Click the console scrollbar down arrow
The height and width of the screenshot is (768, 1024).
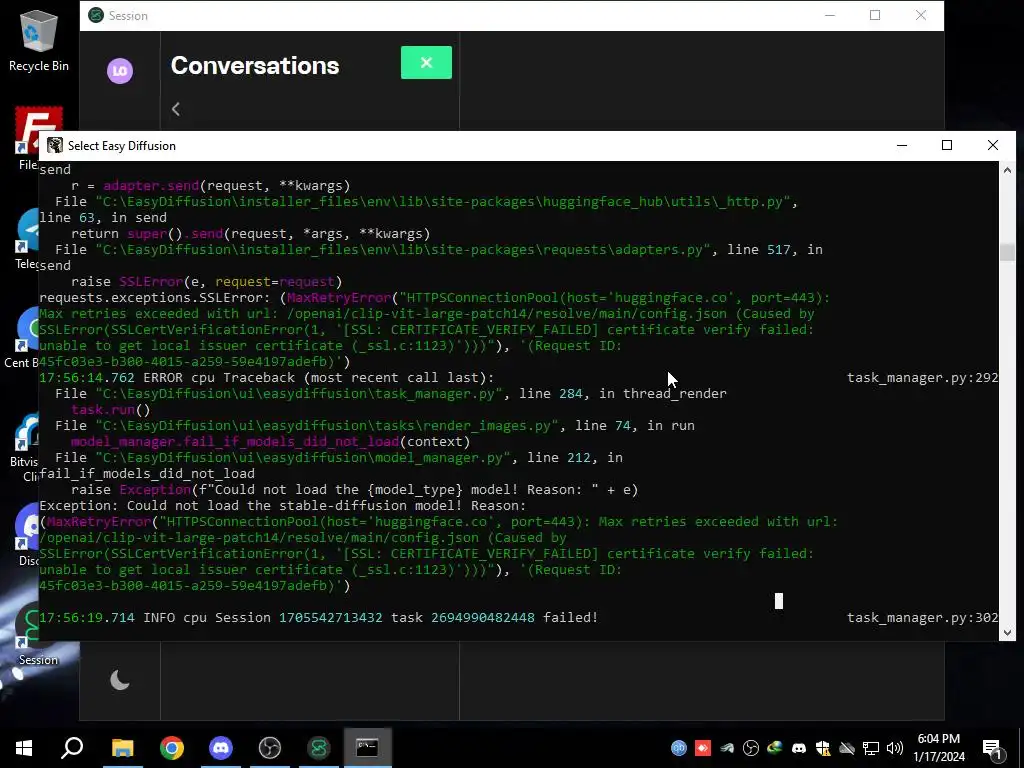1007,632
